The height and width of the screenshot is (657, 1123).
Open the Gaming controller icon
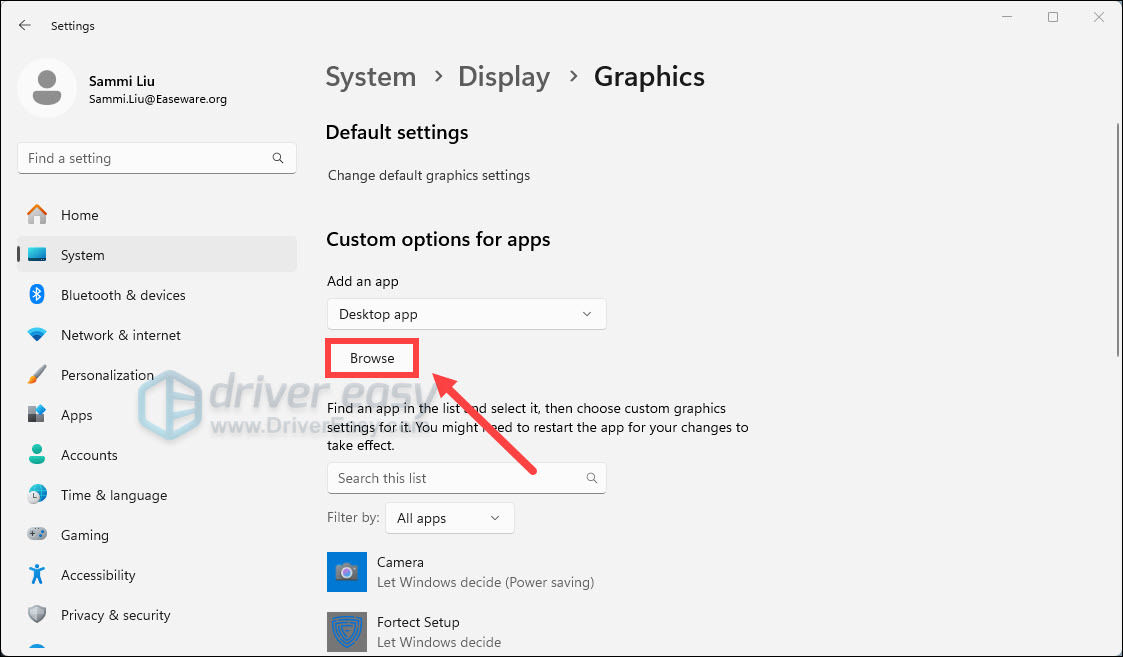37,535
